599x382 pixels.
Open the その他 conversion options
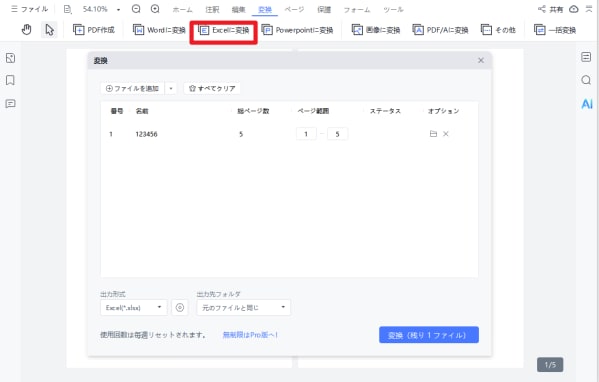point(498,30)
